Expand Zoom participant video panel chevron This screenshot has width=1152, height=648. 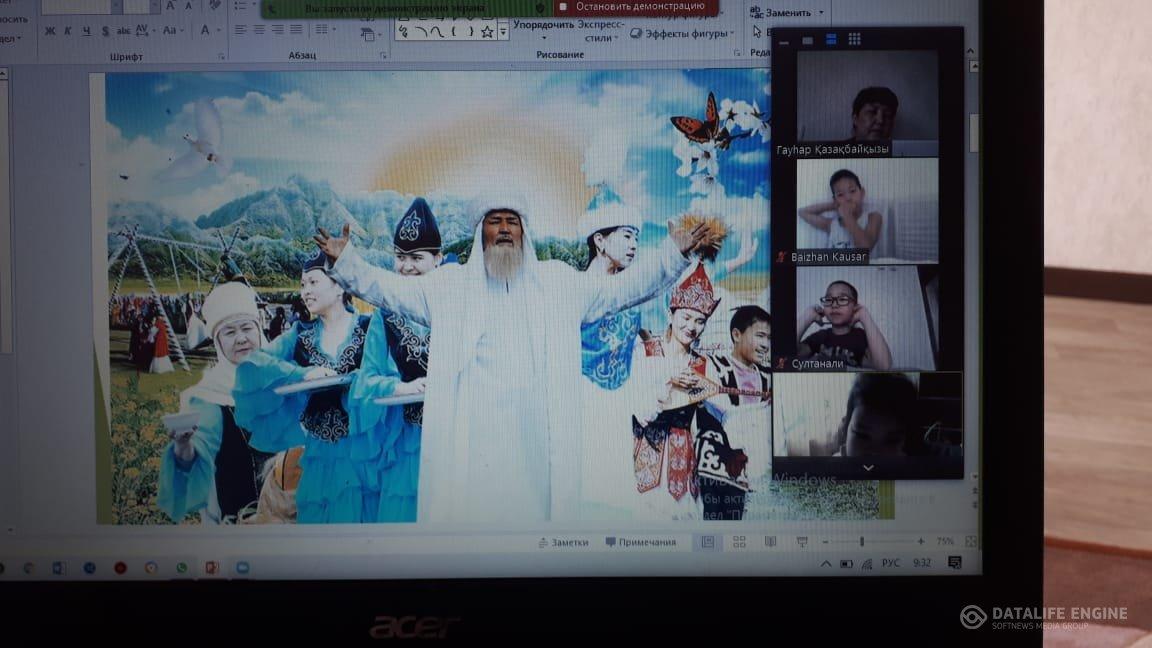coord(867,467)
